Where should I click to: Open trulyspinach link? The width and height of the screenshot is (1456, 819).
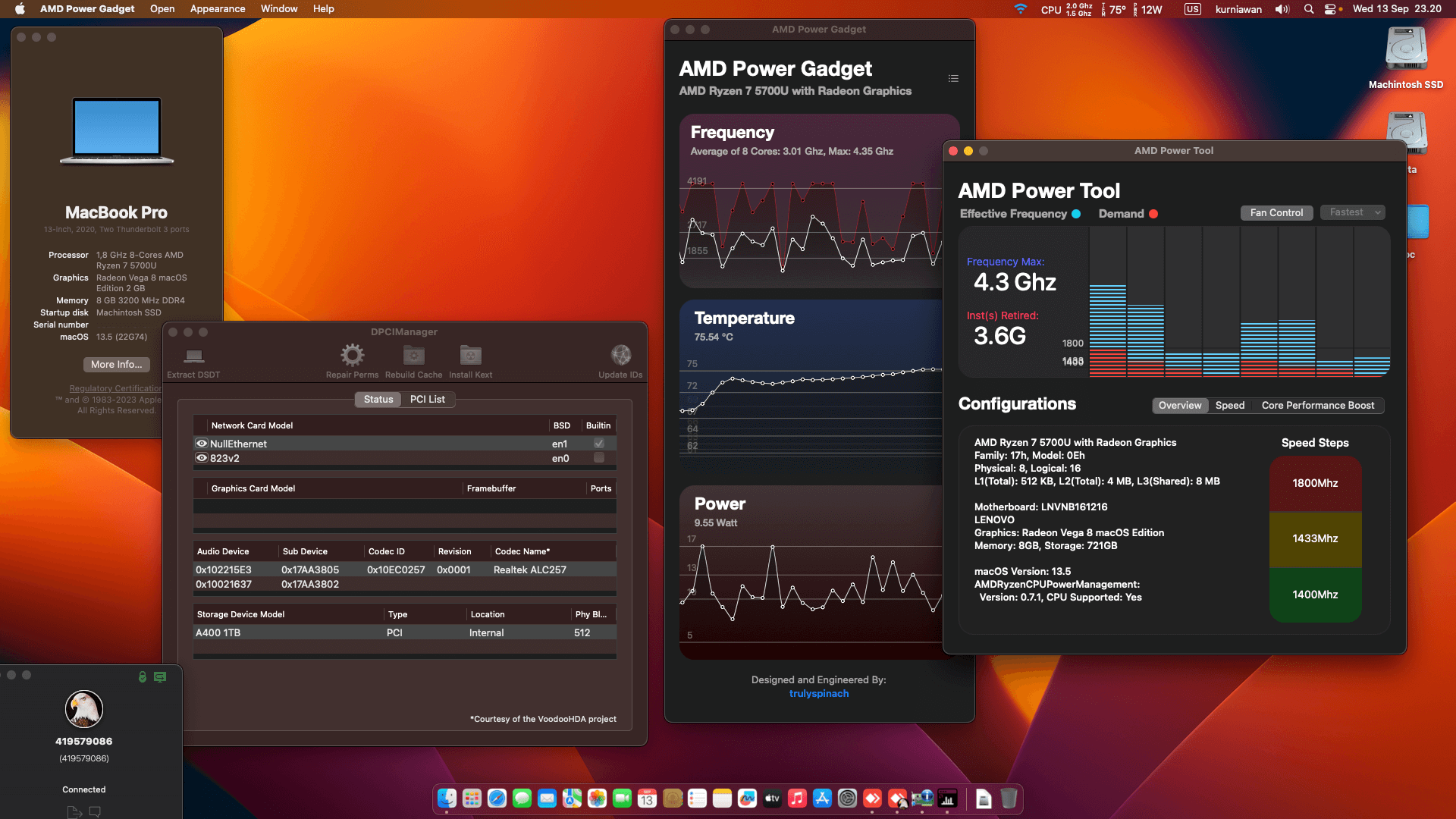click(x=819, y=694)
